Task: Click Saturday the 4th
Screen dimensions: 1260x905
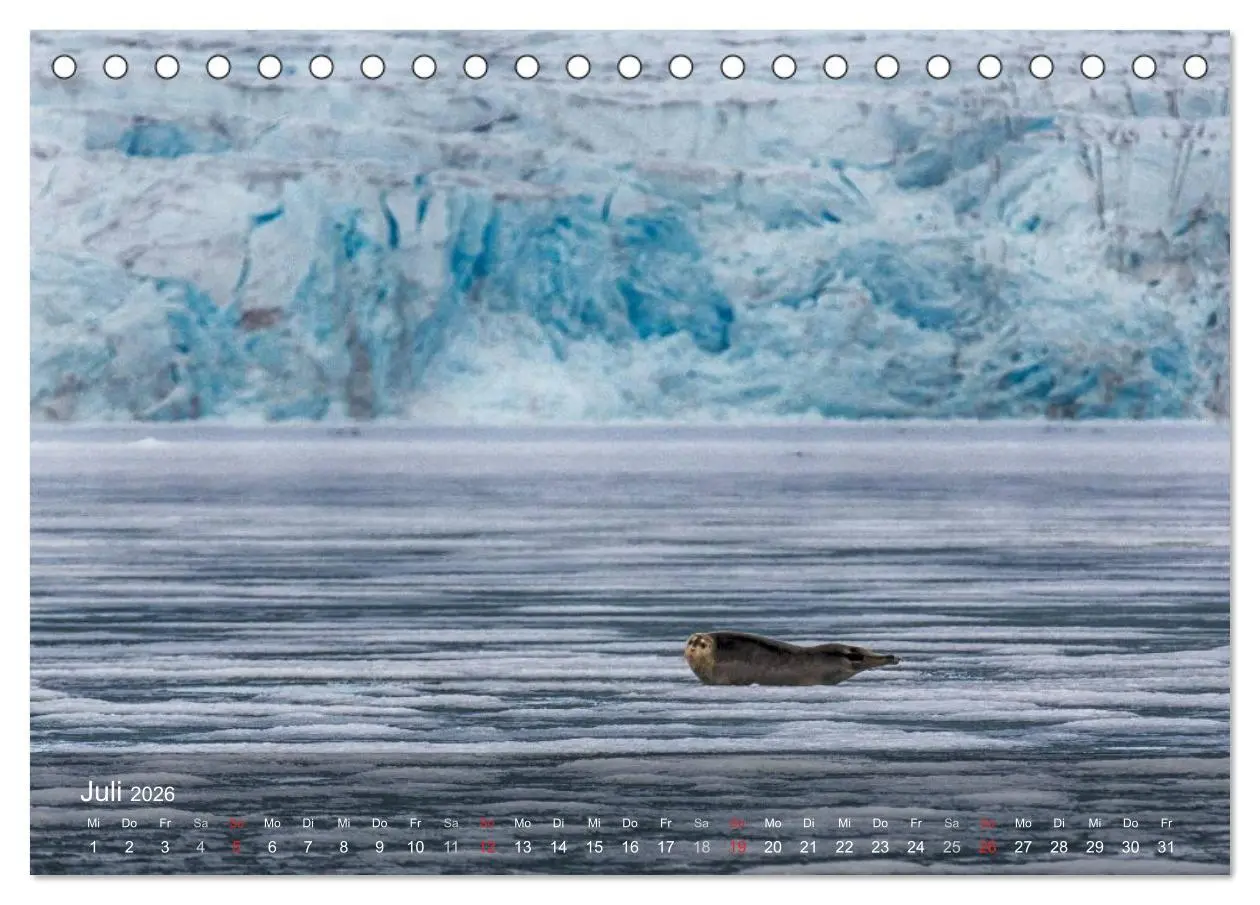Action: (x=201, y=847)
